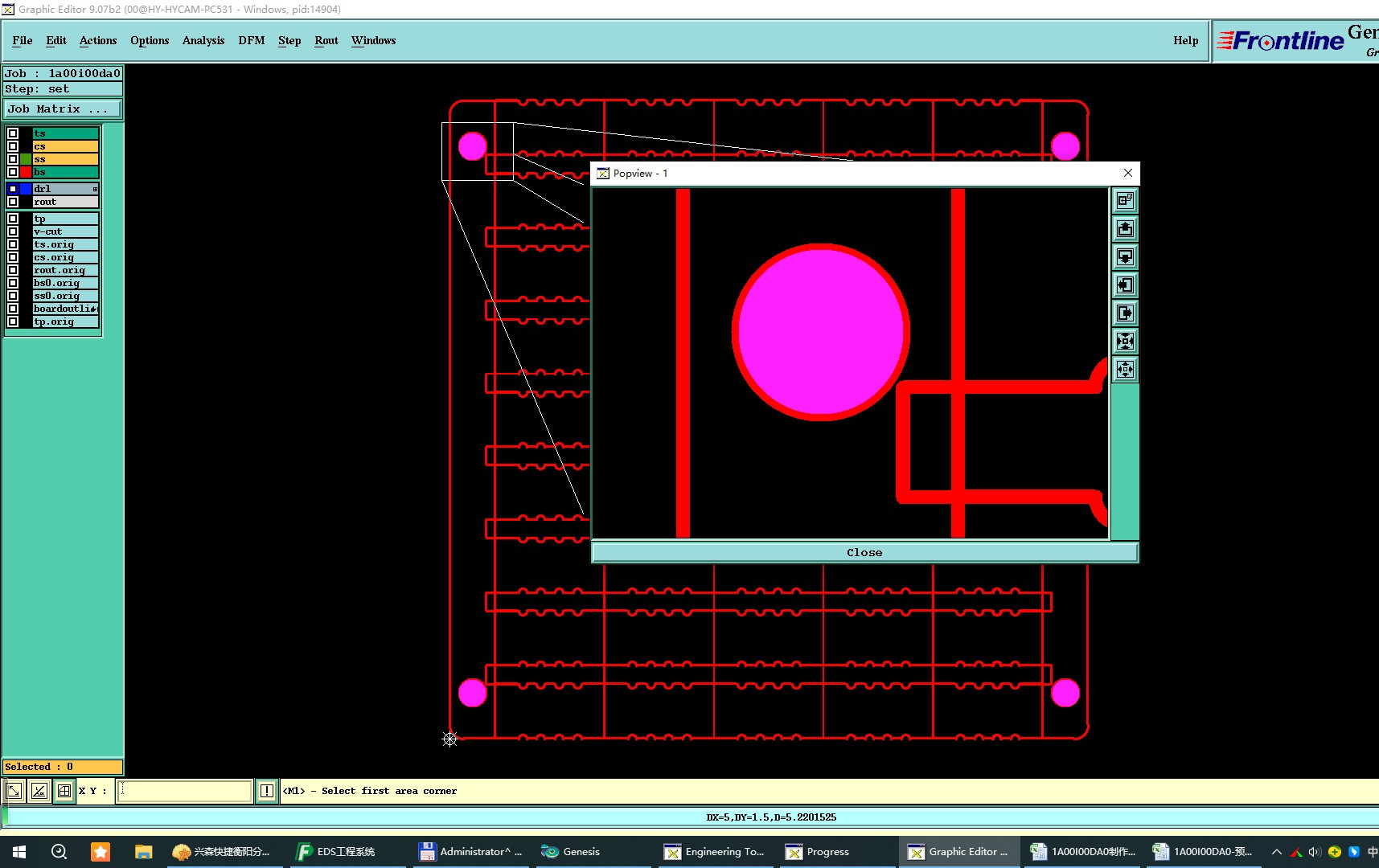This screenshot has width=1379, height=868.
Task: Click the angle coordinate mode icon
Action: coord(39,791)
